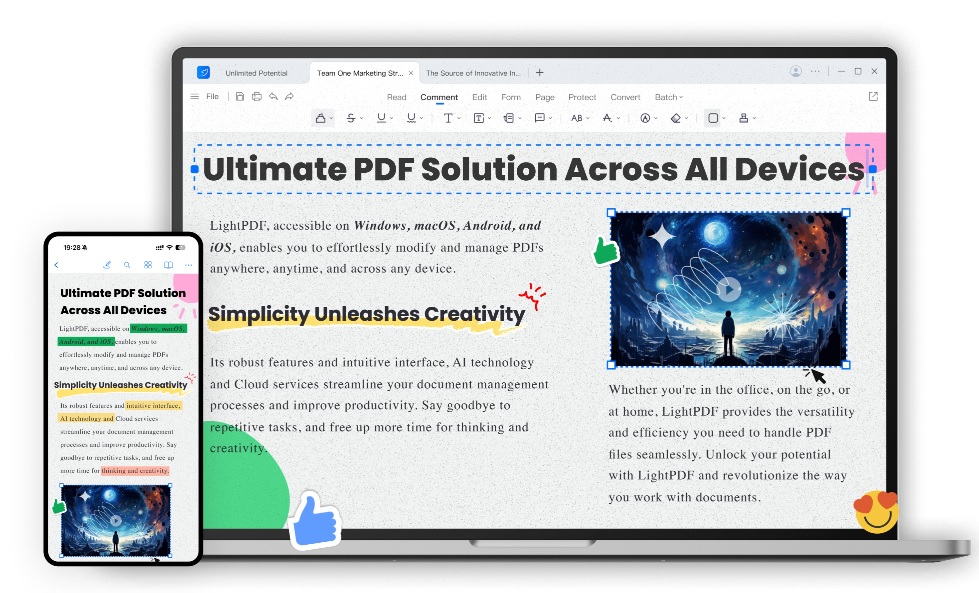Tap the phone's 'Simplicity Unleashes Creativity' heading

[x=121, y=385]
